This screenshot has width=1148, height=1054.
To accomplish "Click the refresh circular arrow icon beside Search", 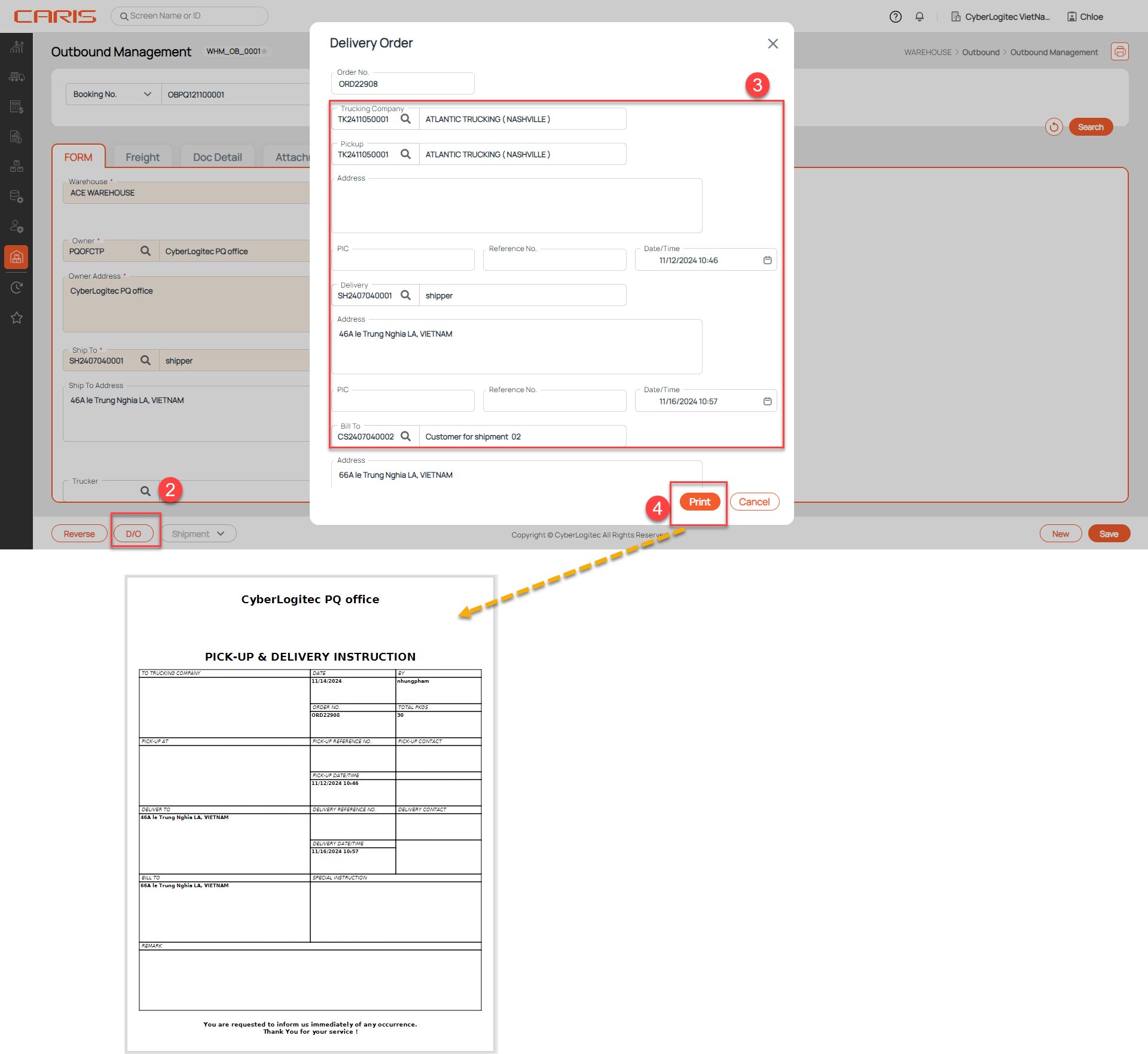I will click(x=1054, y=127).
